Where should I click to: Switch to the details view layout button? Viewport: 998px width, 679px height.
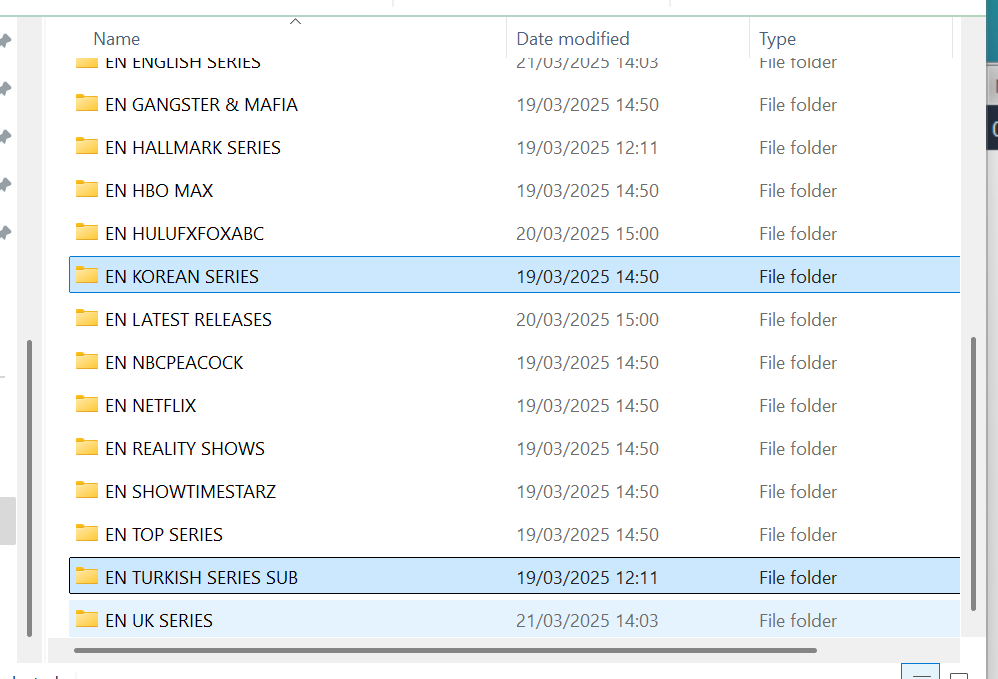point(920,672)
